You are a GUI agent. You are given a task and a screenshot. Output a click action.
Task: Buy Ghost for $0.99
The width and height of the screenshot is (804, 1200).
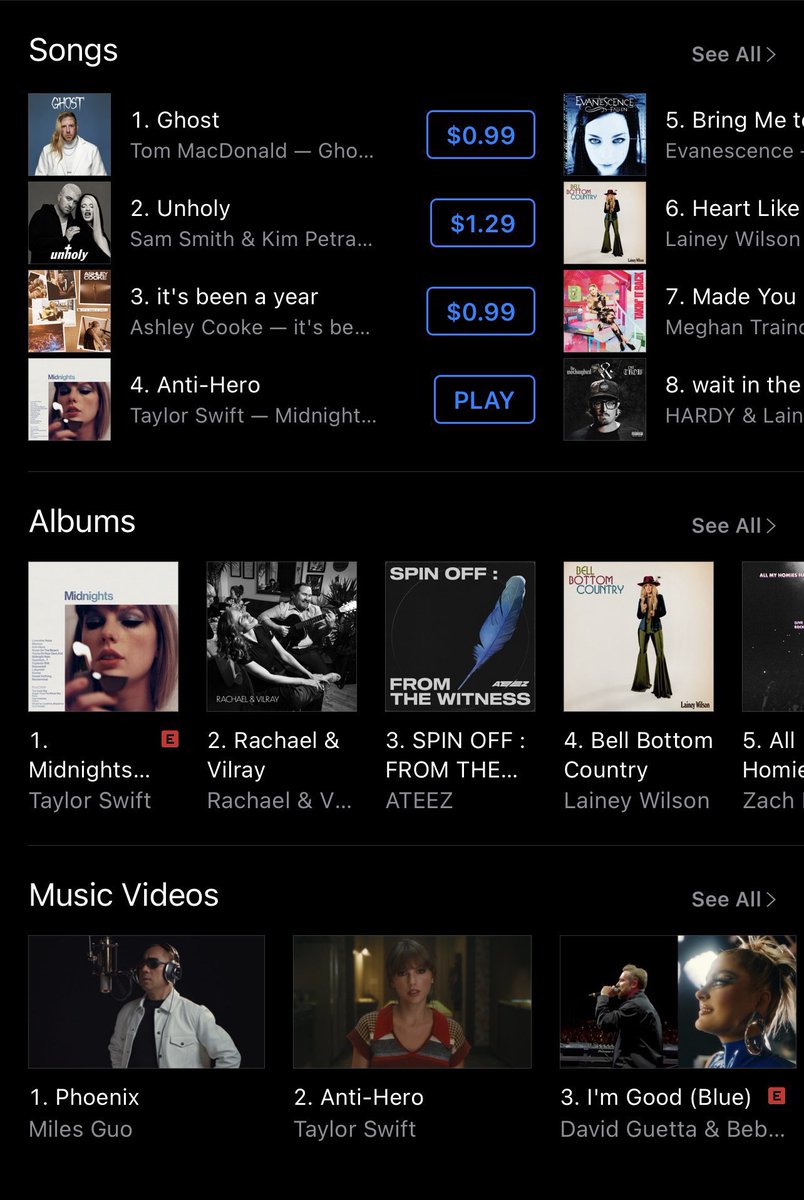(481, 135)
